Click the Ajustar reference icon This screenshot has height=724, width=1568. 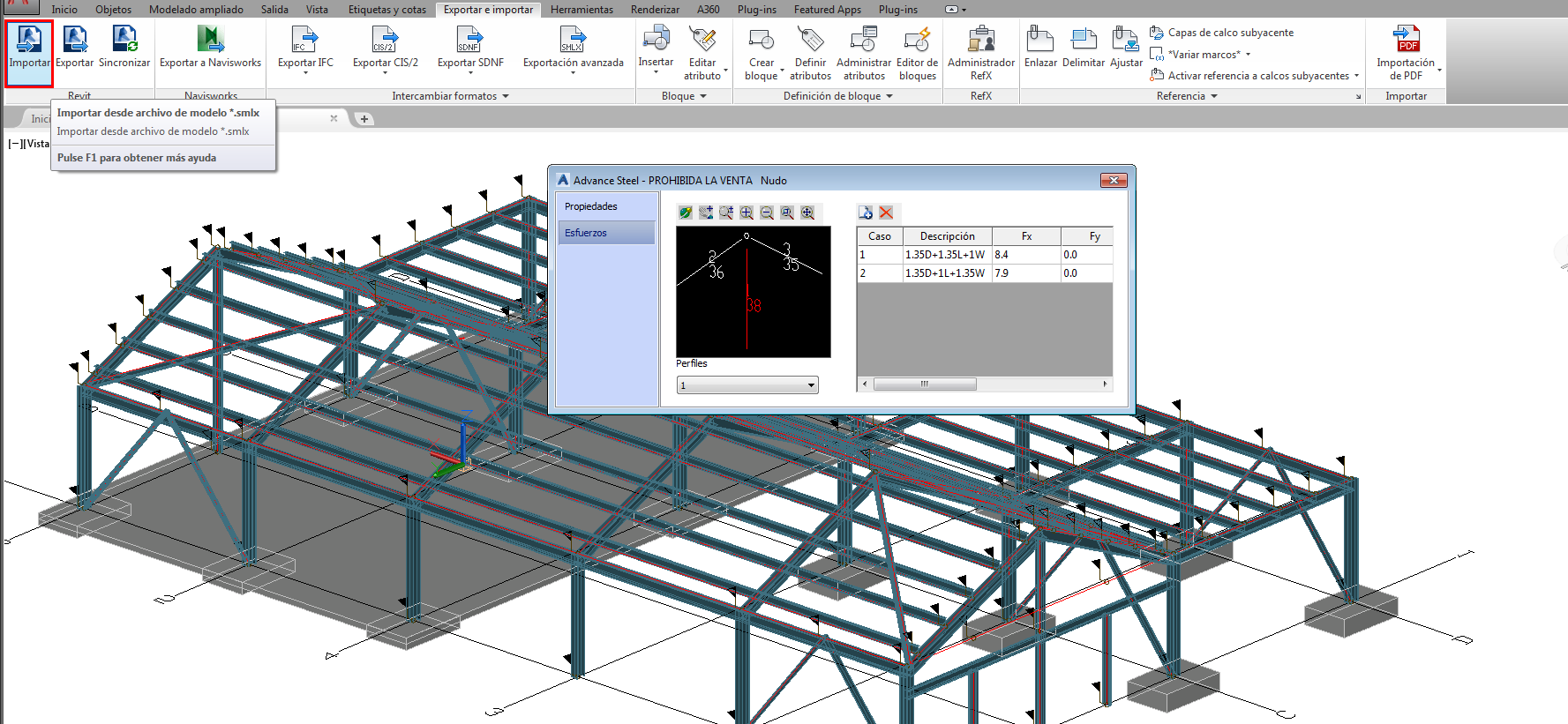click(x=1126, y=39)
